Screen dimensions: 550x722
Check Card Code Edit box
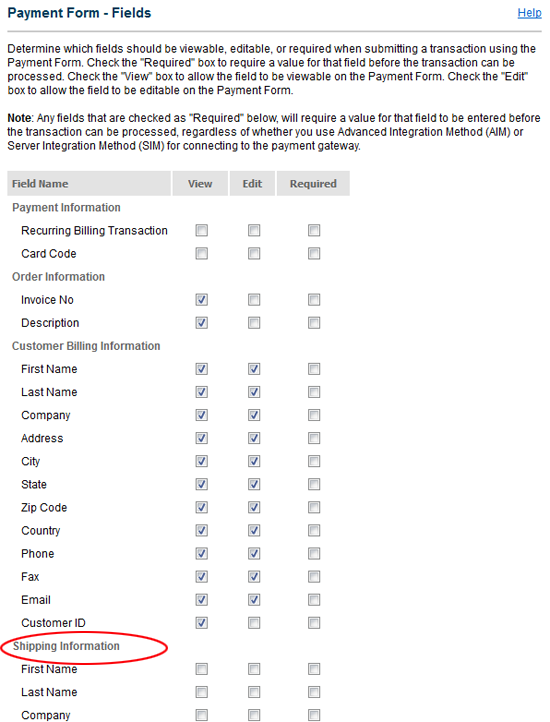pyautogui.click(x=254, y=253)
